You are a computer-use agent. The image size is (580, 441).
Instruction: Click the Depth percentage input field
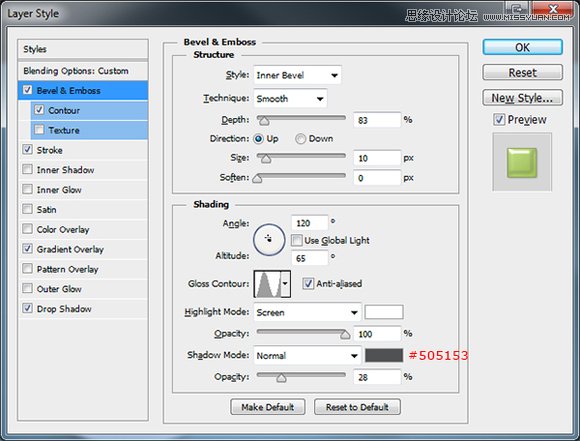[377, 120]
